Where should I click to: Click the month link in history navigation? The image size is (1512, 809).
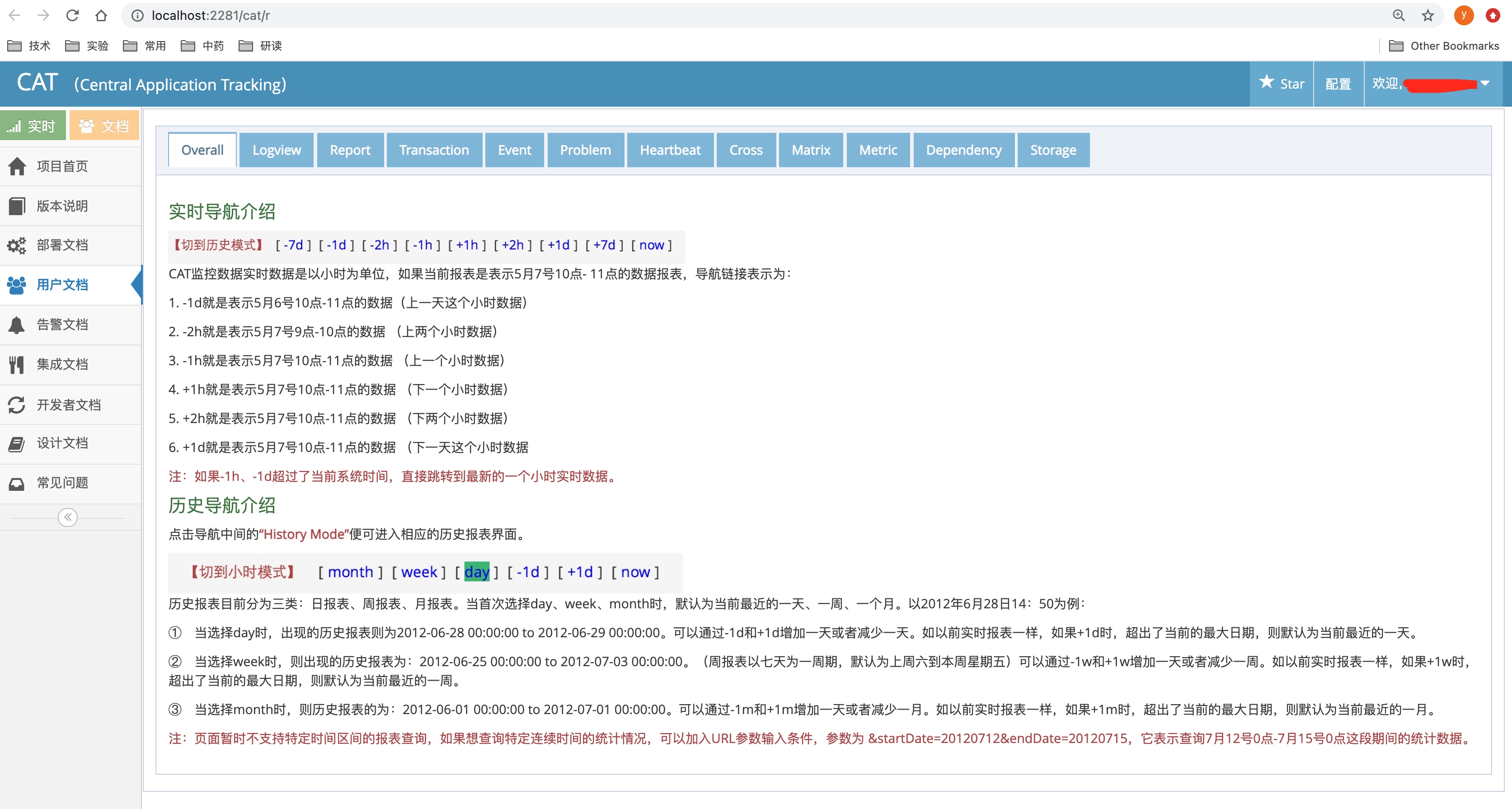click(x=350, y=572)
